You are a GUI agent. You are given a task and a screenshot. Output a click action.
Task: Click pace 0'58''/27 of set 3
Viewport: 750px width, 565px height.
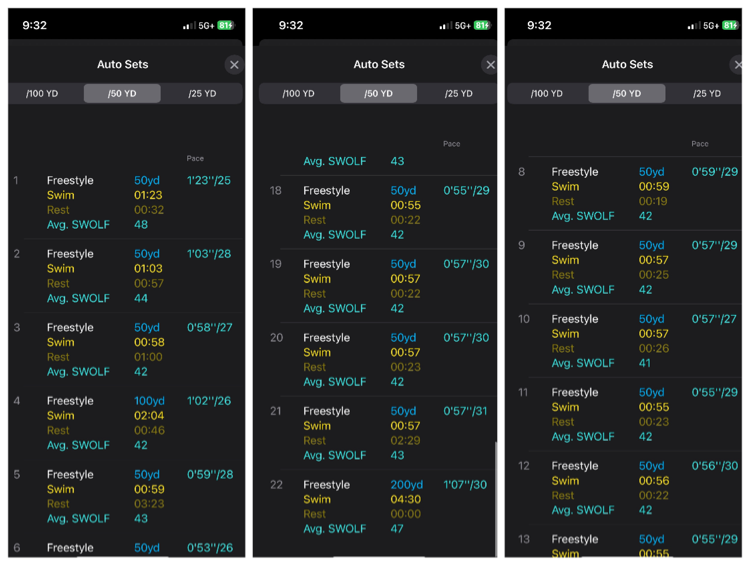pyautogui.click(x=210, y=327)
